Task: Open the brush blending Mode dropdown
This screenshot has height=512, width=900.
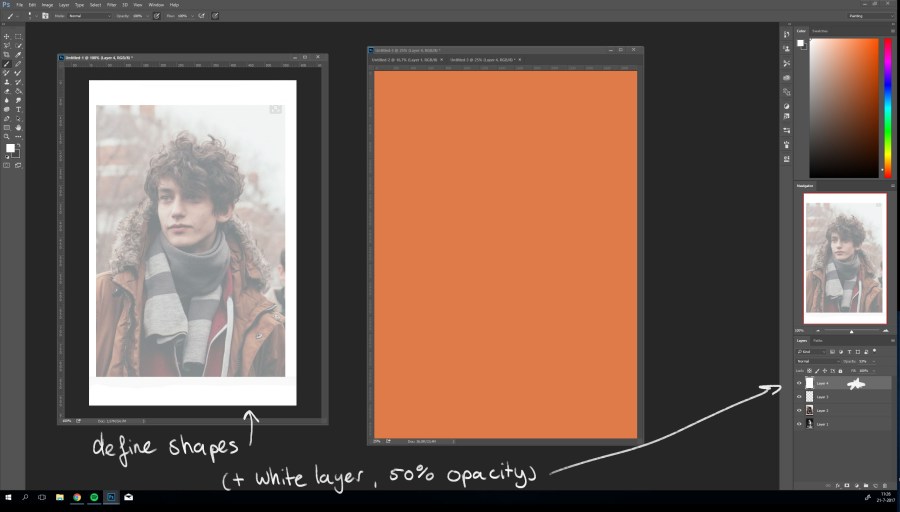Action: tap(82, 16)
